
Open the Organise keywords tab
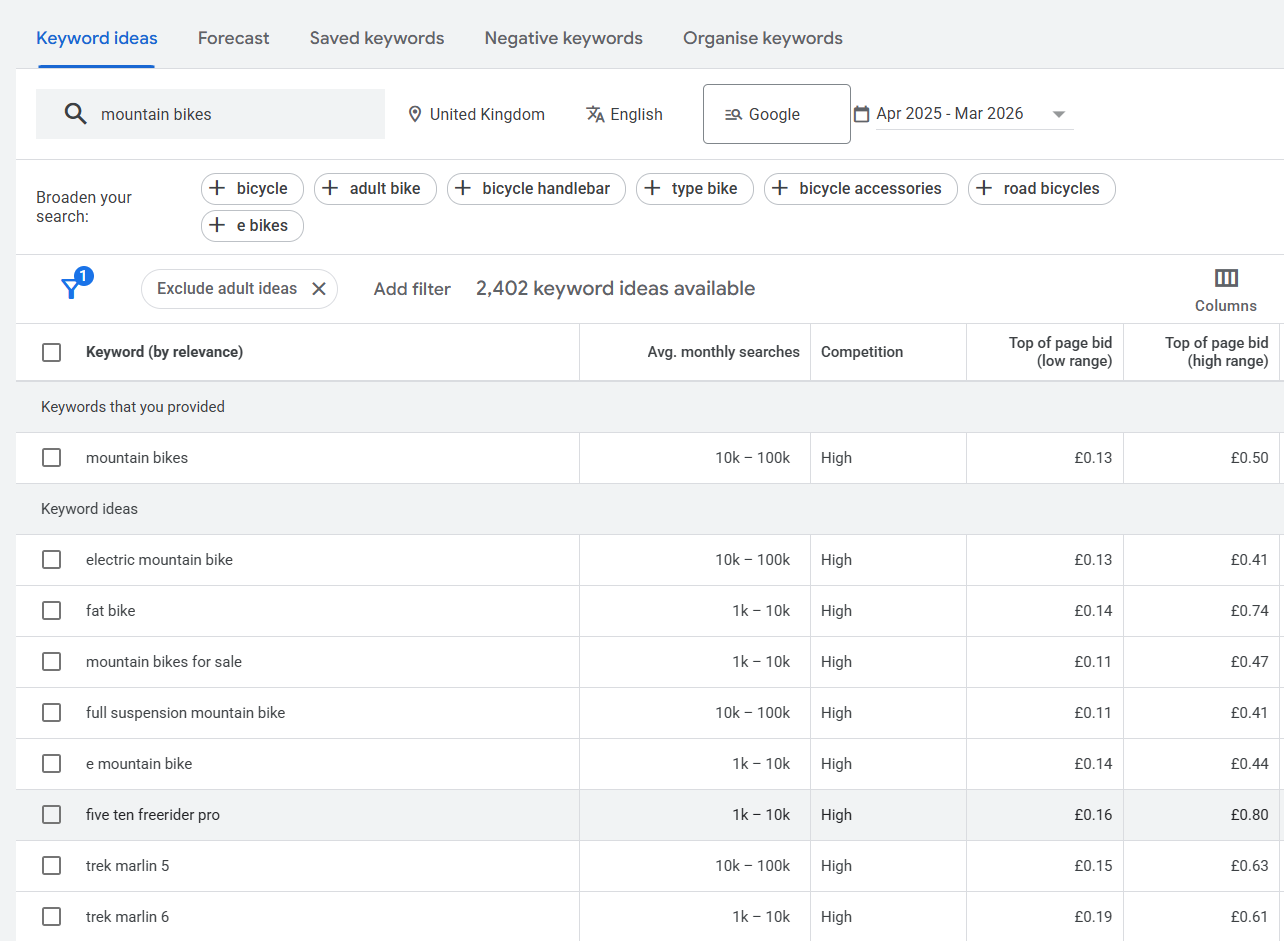click(763, 38)
